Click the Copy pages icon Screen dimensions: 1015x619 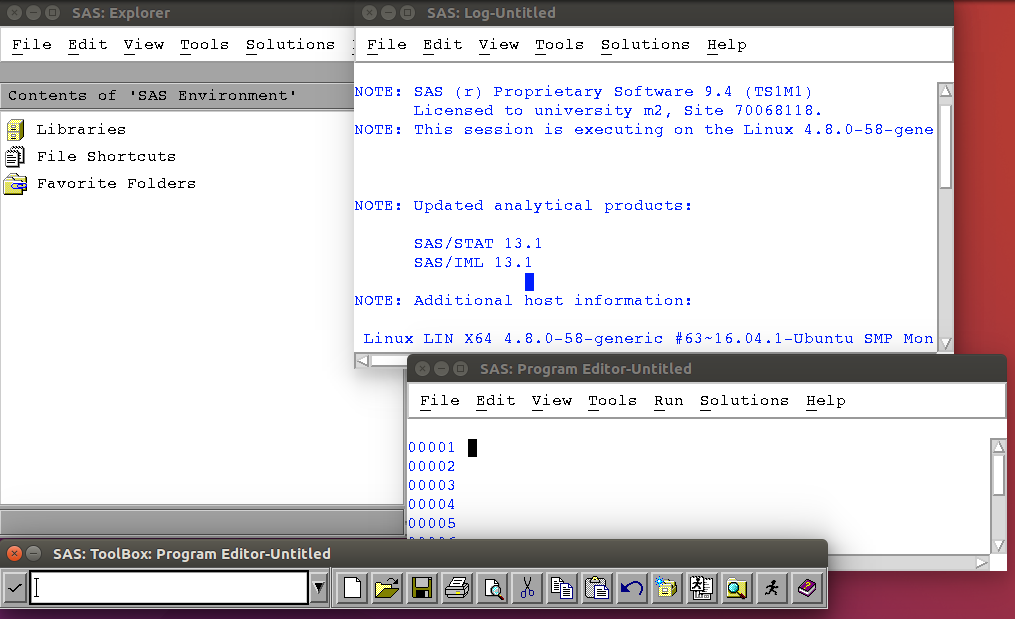click(562, 588)
